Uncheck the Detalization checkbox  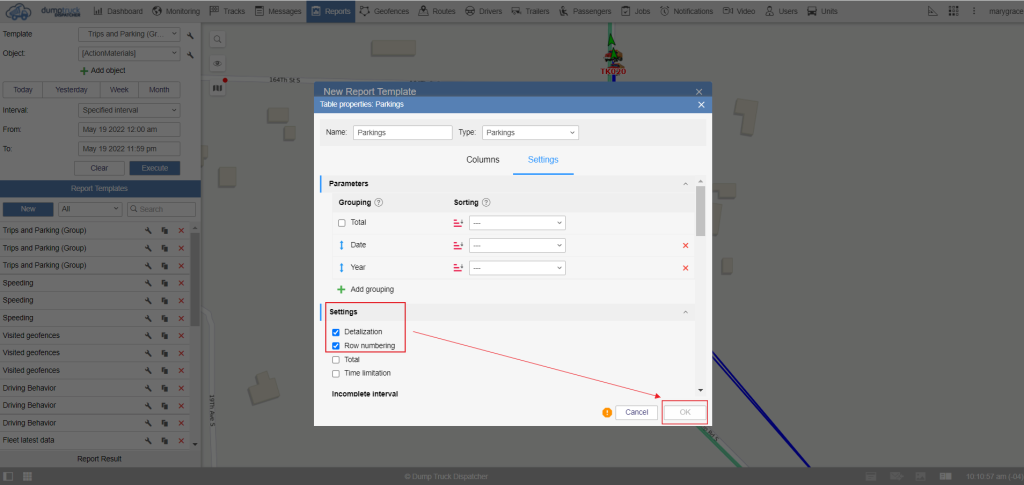click(336, 332)
